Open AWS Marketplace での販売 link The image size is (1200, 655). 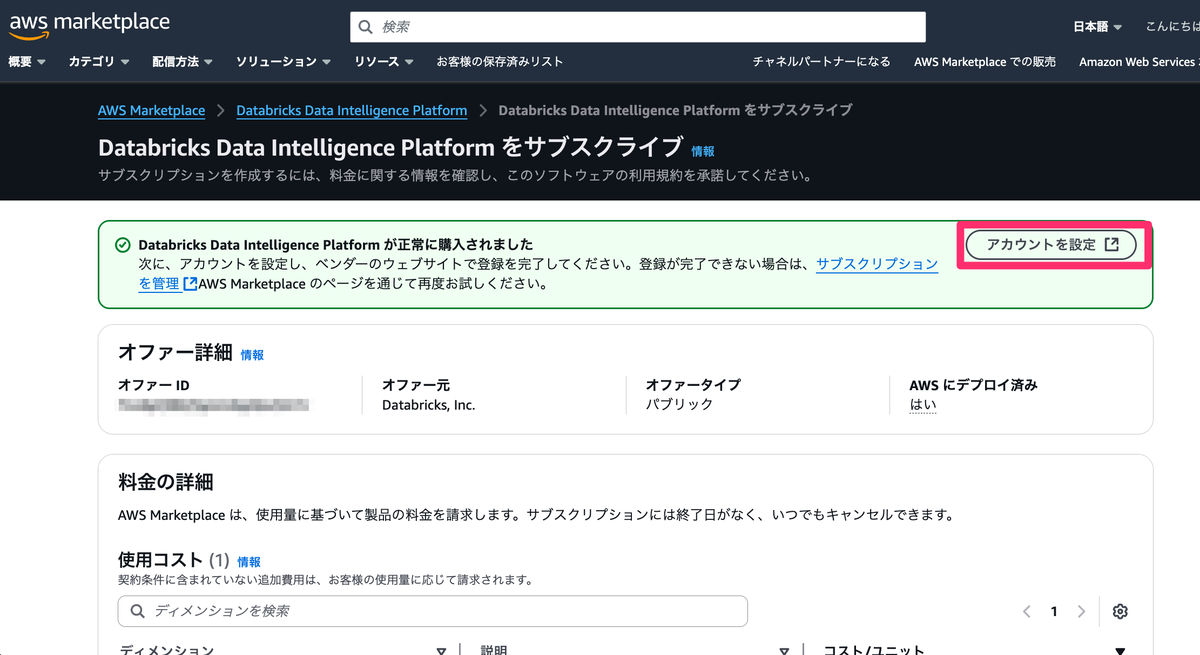click(985, 62)
